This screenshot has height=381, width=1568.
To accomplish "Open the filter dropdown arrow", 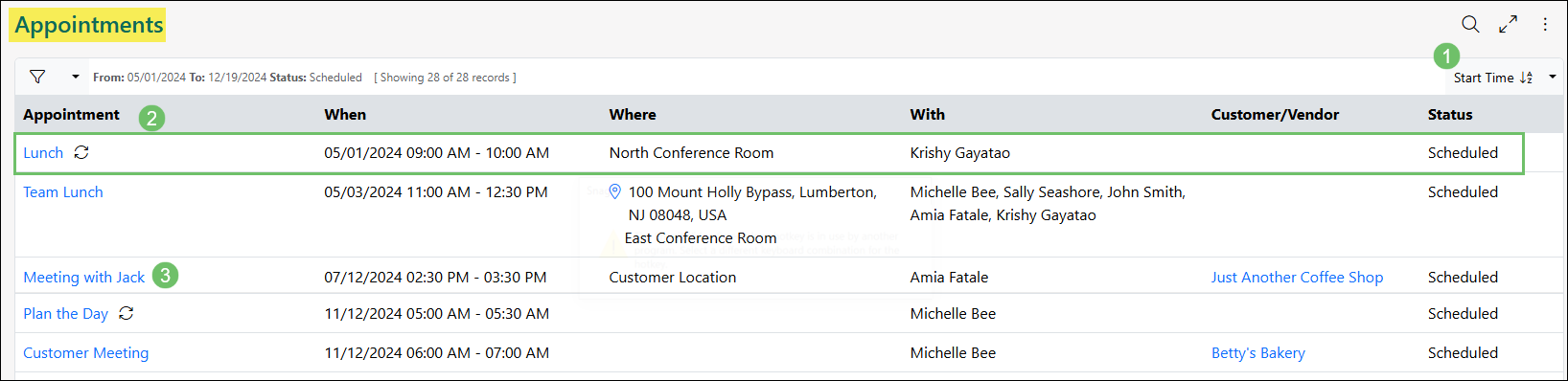I will pyautogui.click(x=76, y=77).
